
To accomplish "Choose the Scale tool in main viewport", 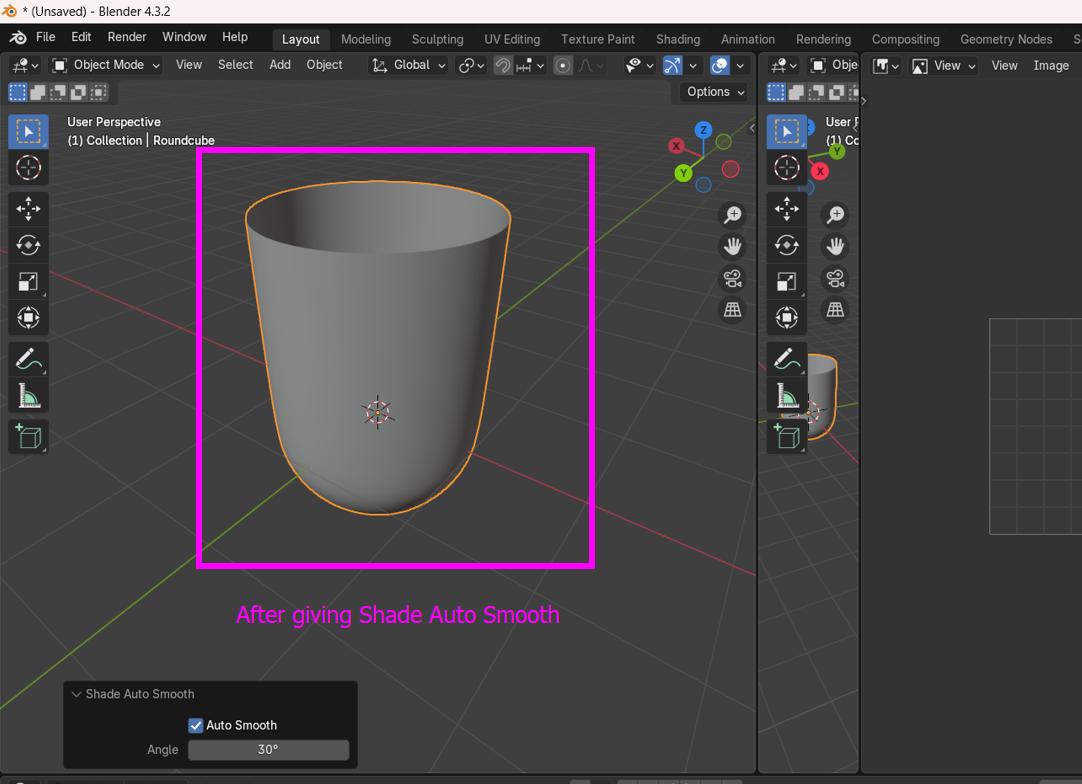I will click(28, 282).
